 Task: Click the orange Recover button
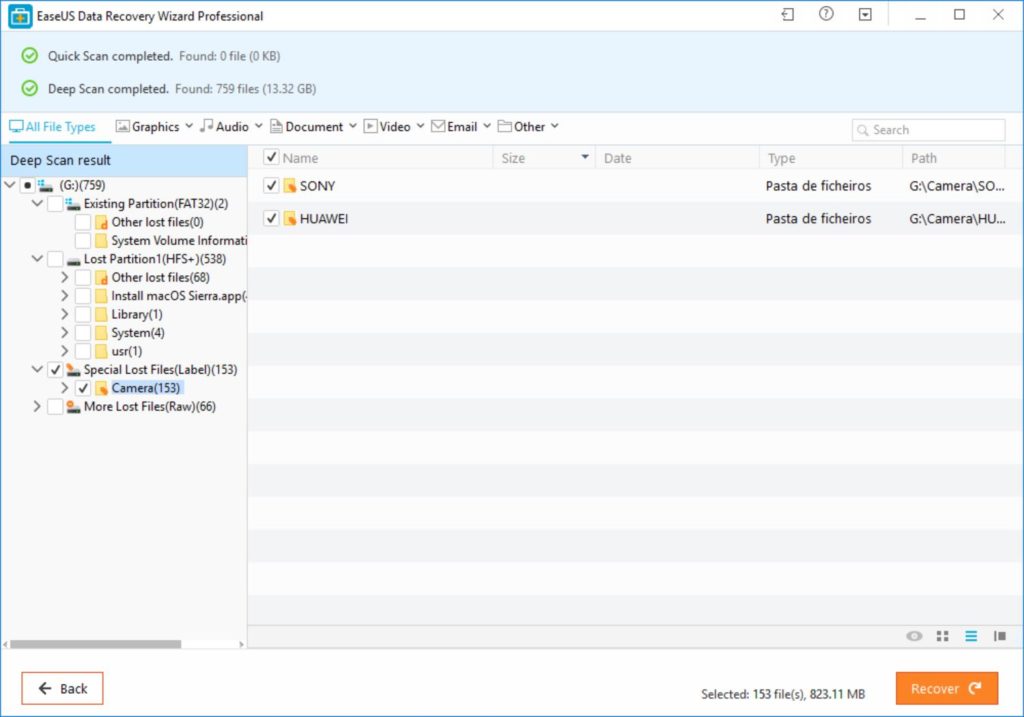(946, 688)
